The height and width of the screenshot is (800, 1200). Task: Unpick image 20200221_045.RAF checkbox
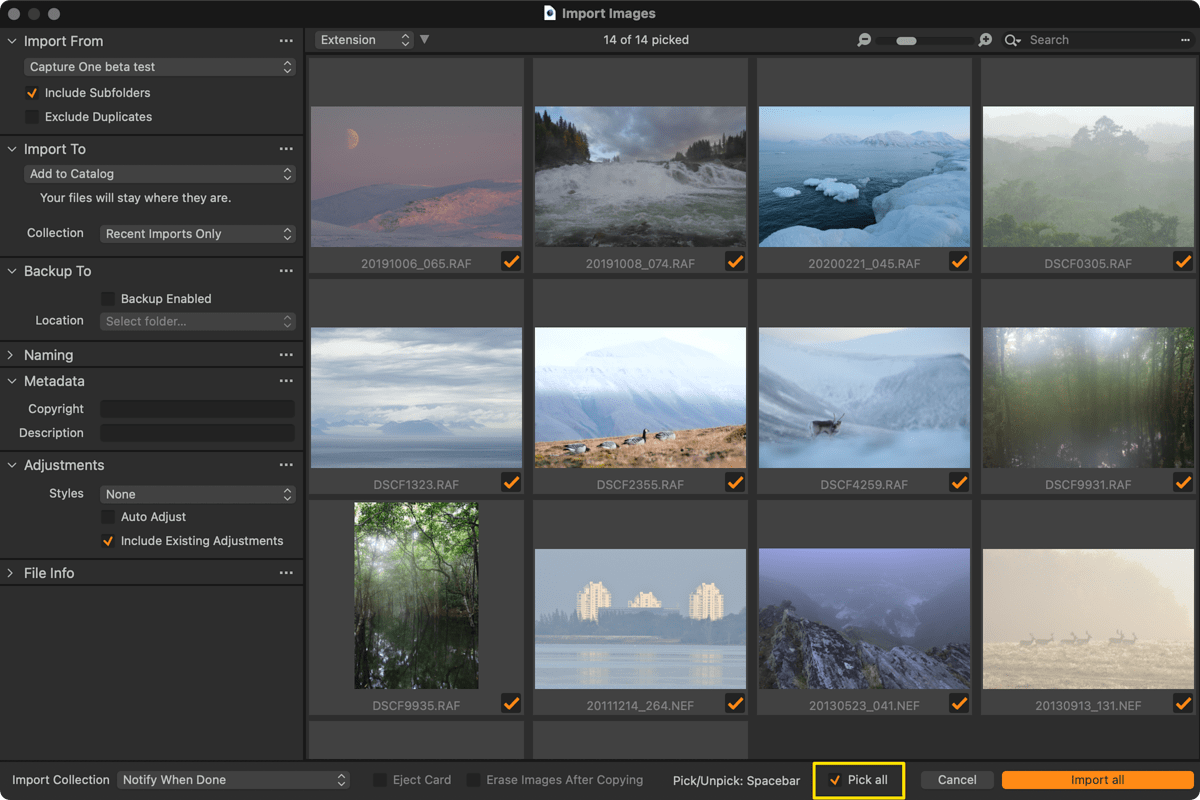point(959,261)
